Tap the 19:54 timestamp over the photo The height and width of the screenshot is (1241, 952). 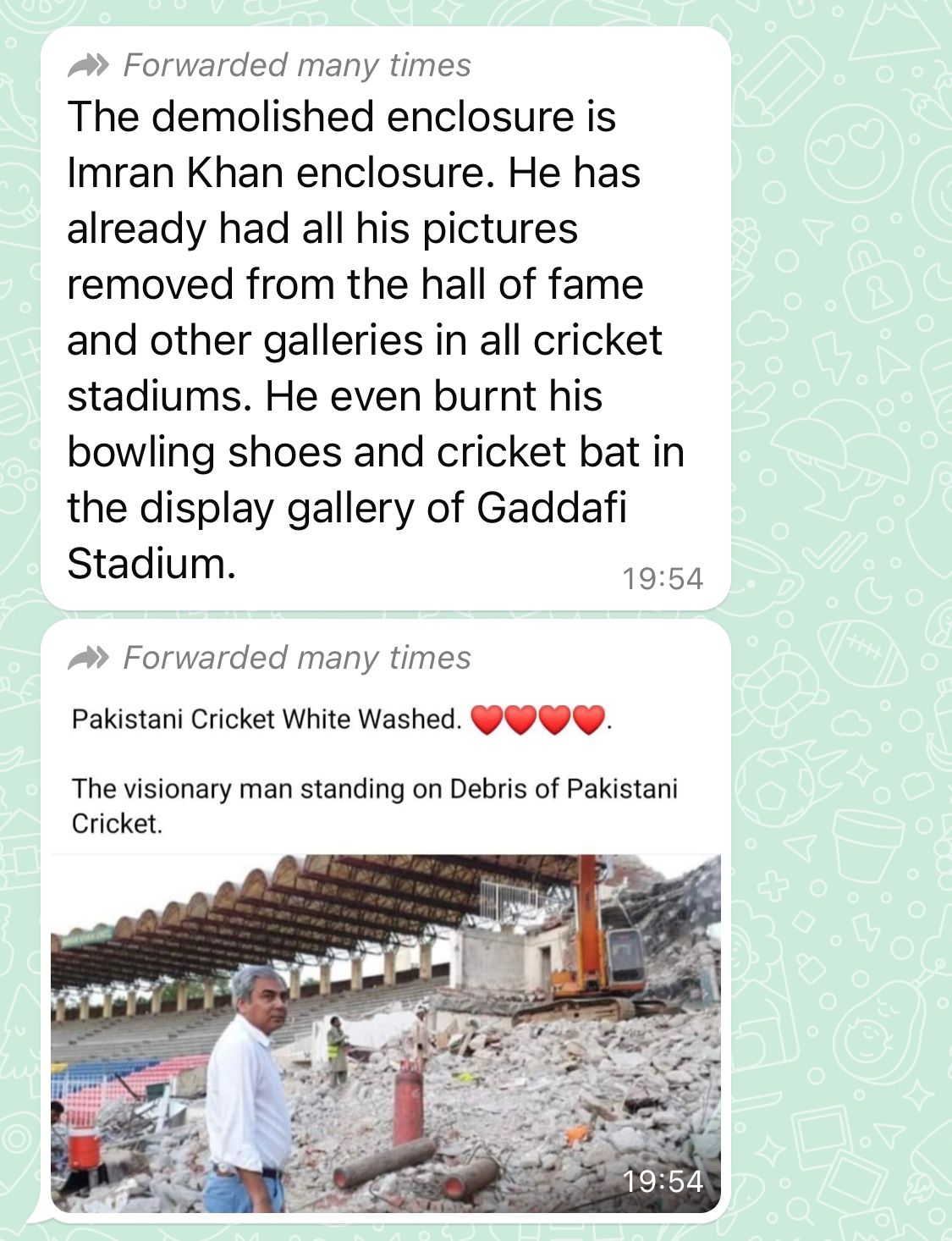pos(663,1180)
